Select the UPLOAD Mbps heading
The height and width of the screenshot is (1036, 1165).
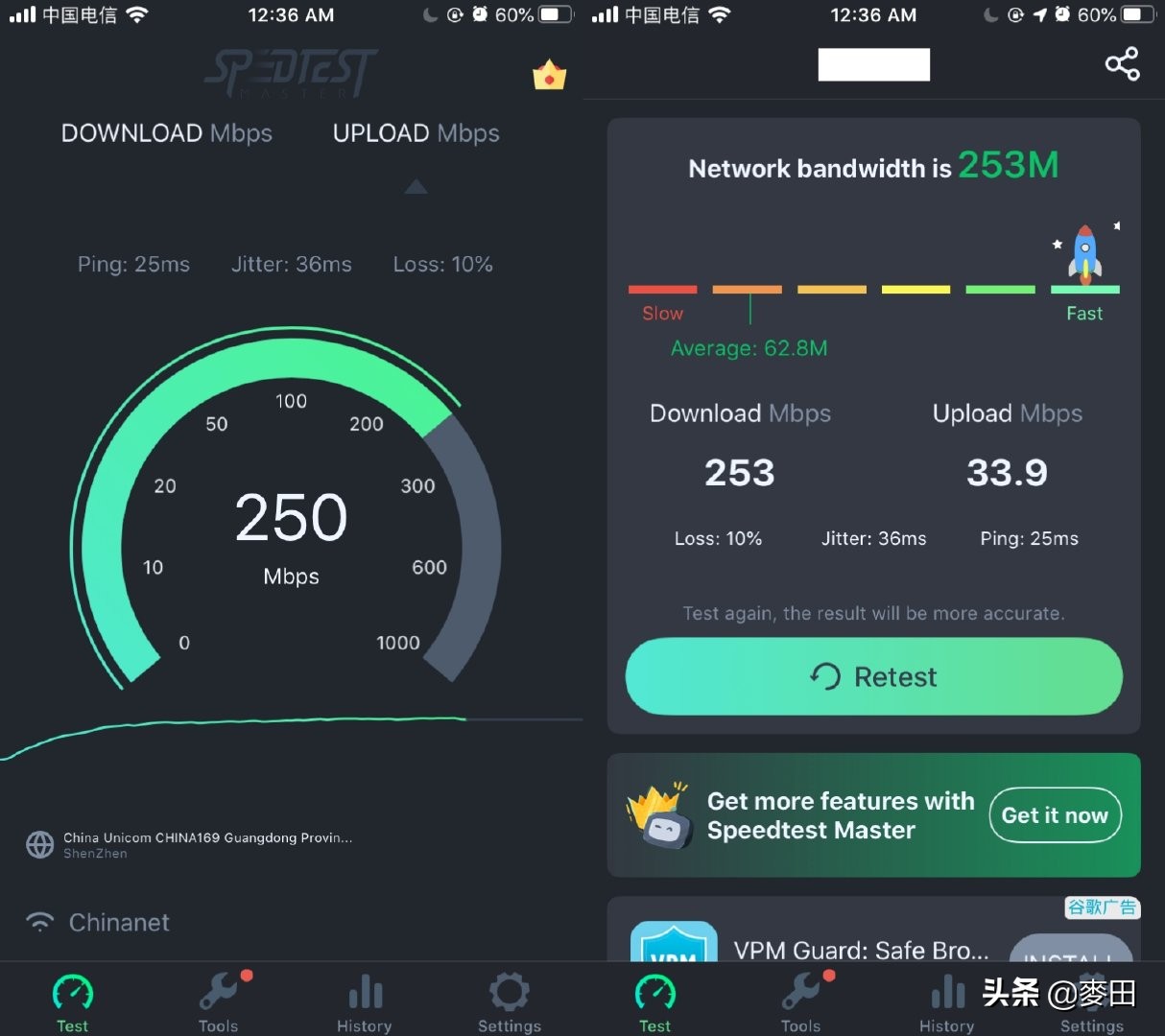pos(416,133)
